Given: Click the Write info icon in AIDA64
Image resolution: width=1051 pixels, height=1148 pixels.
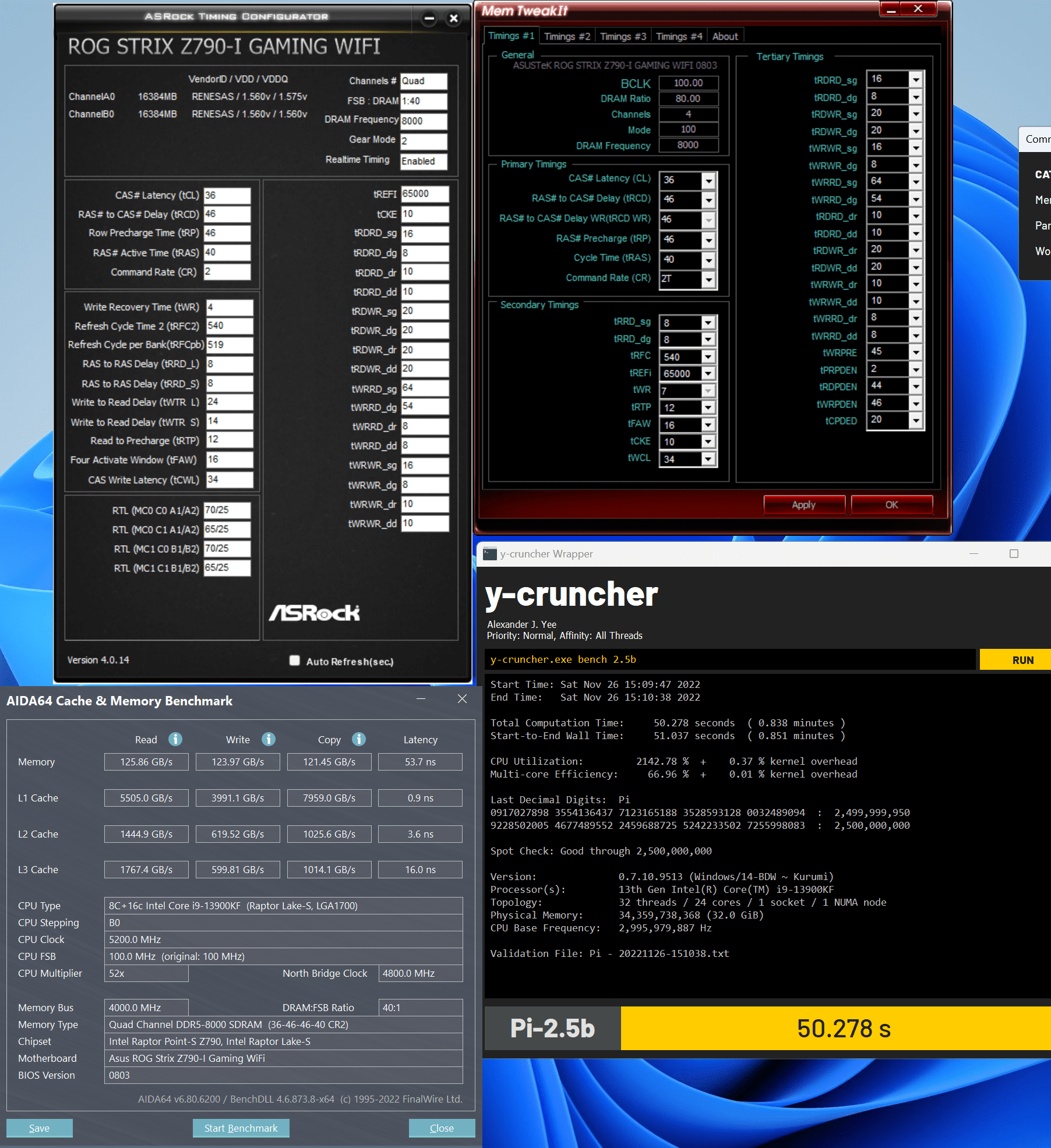Looking at the screenshot, I should point(269,739).
